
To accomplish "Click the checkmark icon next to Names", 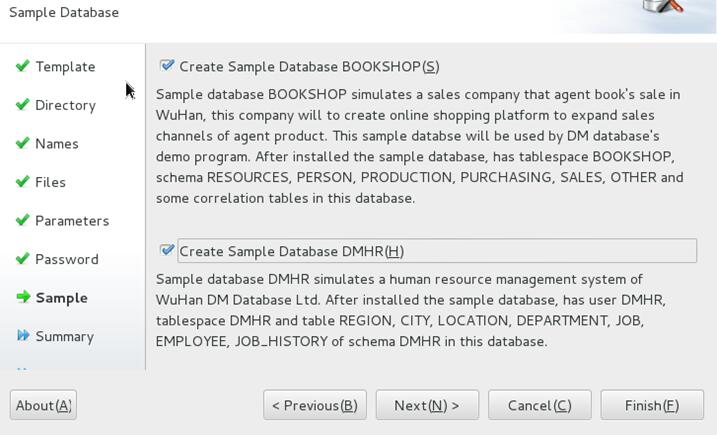I will 22,143.
